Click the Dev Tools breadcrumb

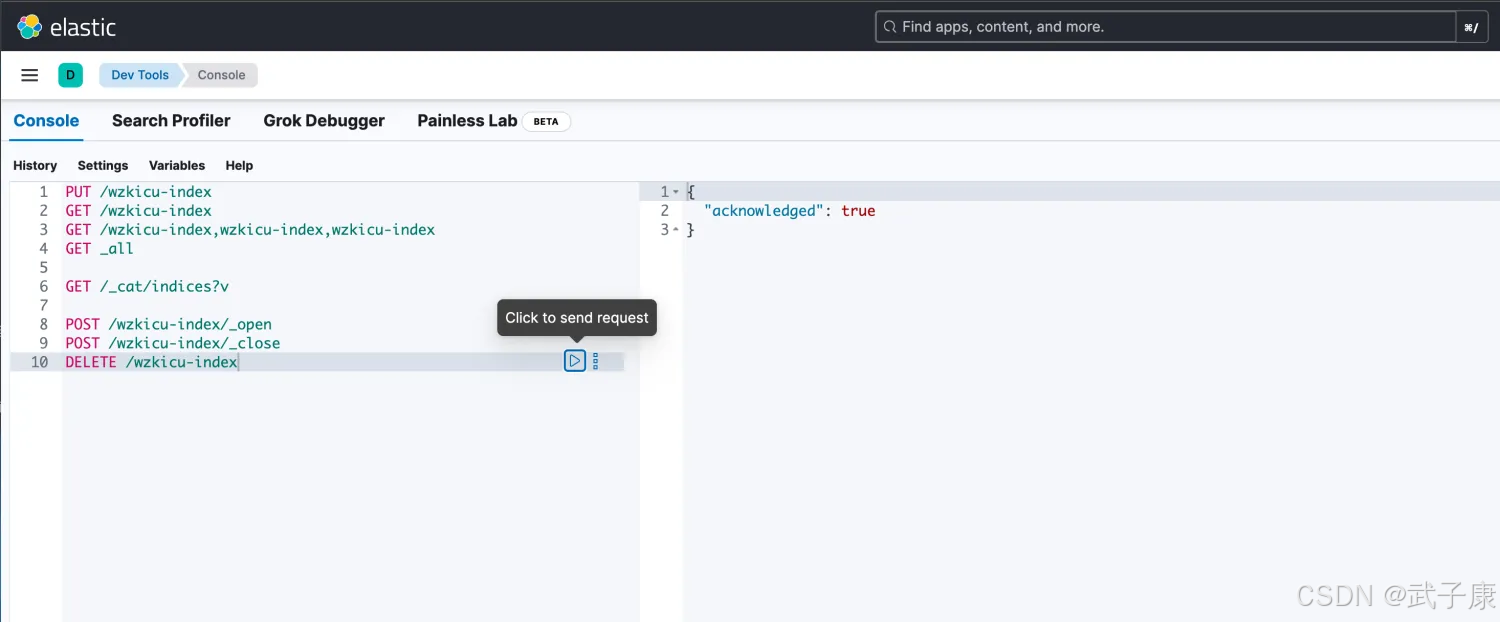140,75
